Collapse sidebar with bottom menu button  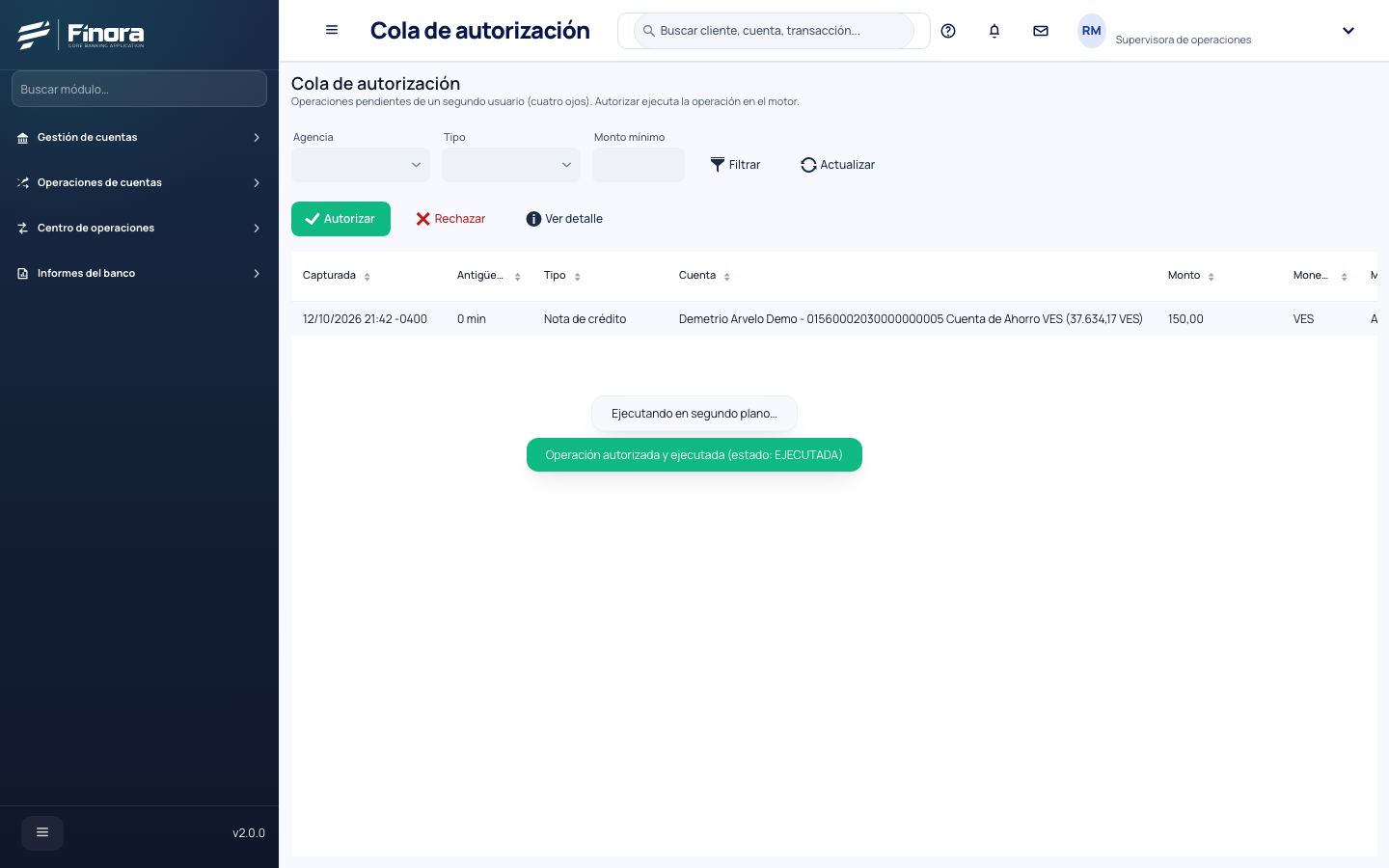pyautogui.click(x=42, y=832)
